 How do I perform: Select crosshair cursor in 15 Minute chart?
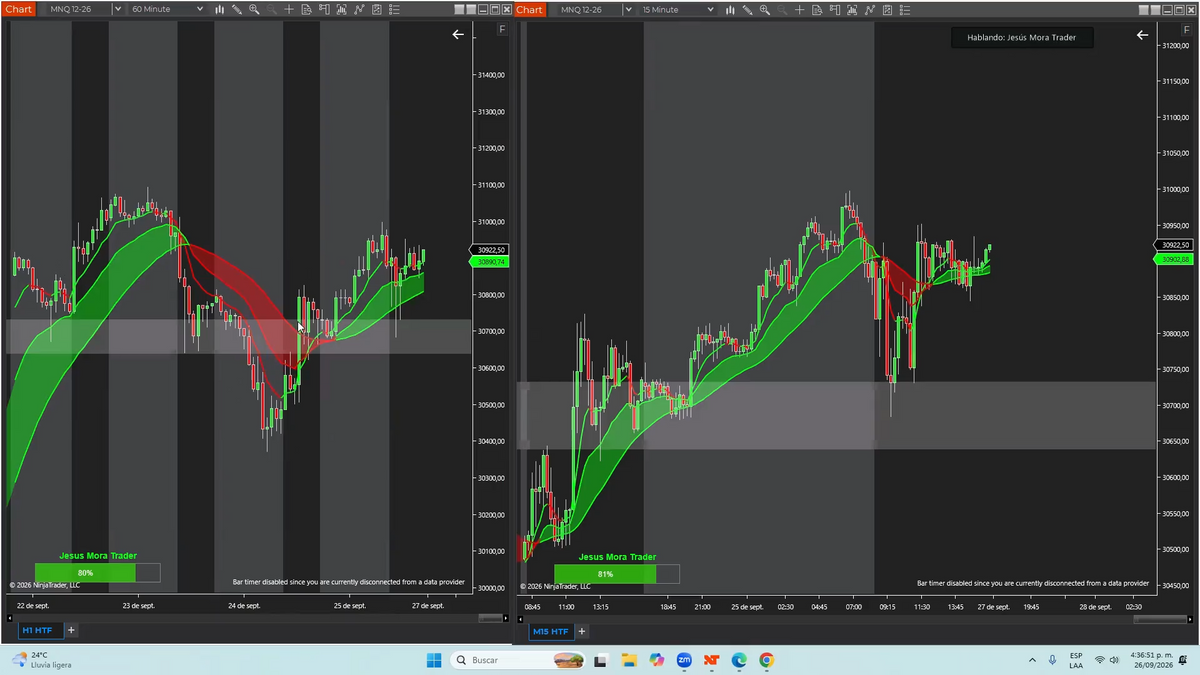799,9
